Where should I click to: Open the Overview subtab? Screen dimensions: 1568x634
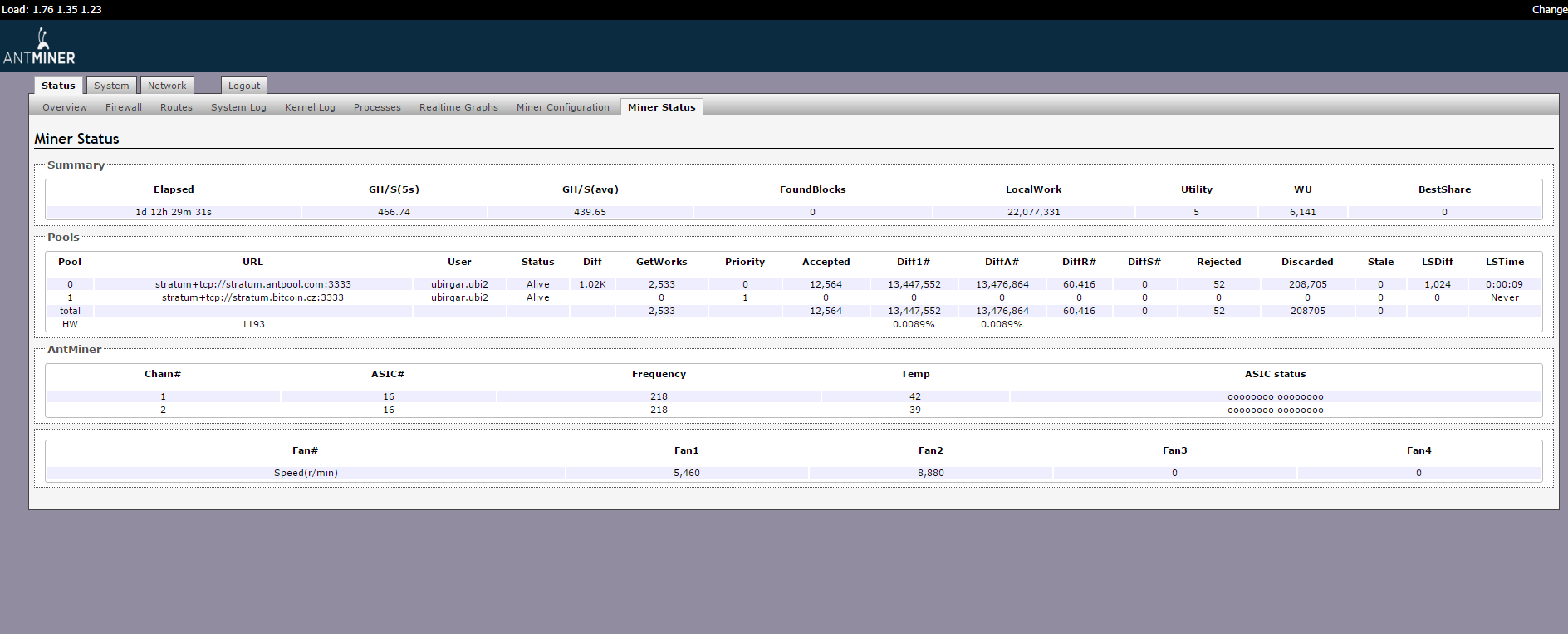tap(65, 107)
